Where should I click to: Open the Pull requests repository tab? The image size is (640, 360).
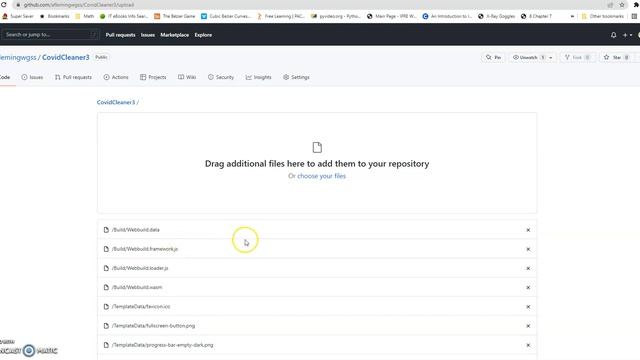click(x=73, y=77)
